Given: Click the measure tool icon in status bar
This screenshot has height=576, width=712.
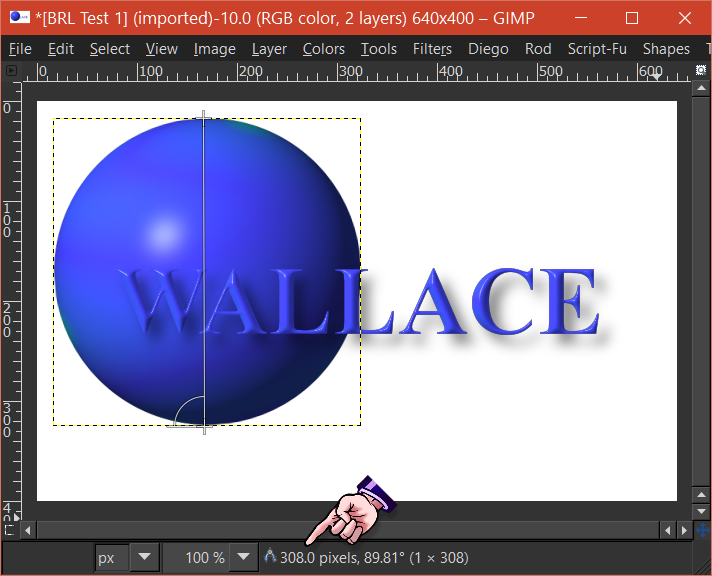Looking at the screenshot, I should click(x=270, y=556).
